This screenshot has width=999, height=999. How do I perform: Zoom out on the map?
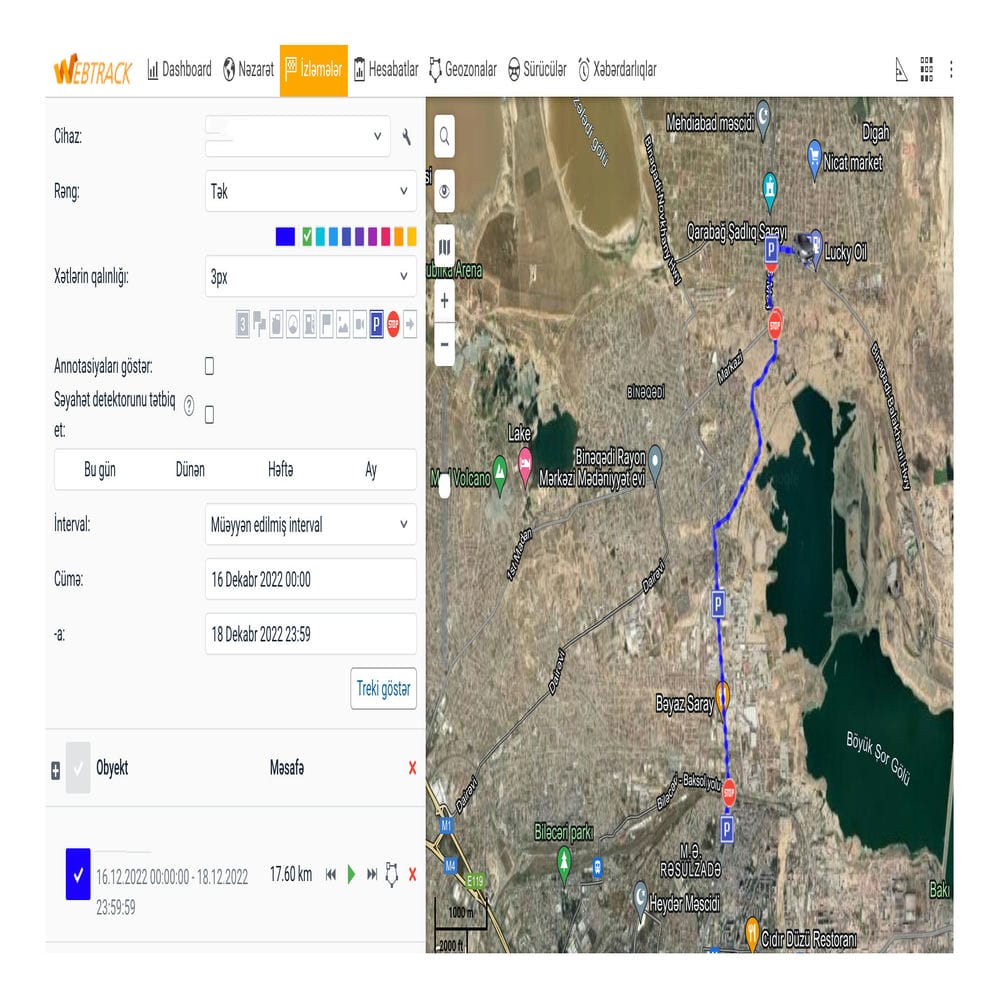445,345
